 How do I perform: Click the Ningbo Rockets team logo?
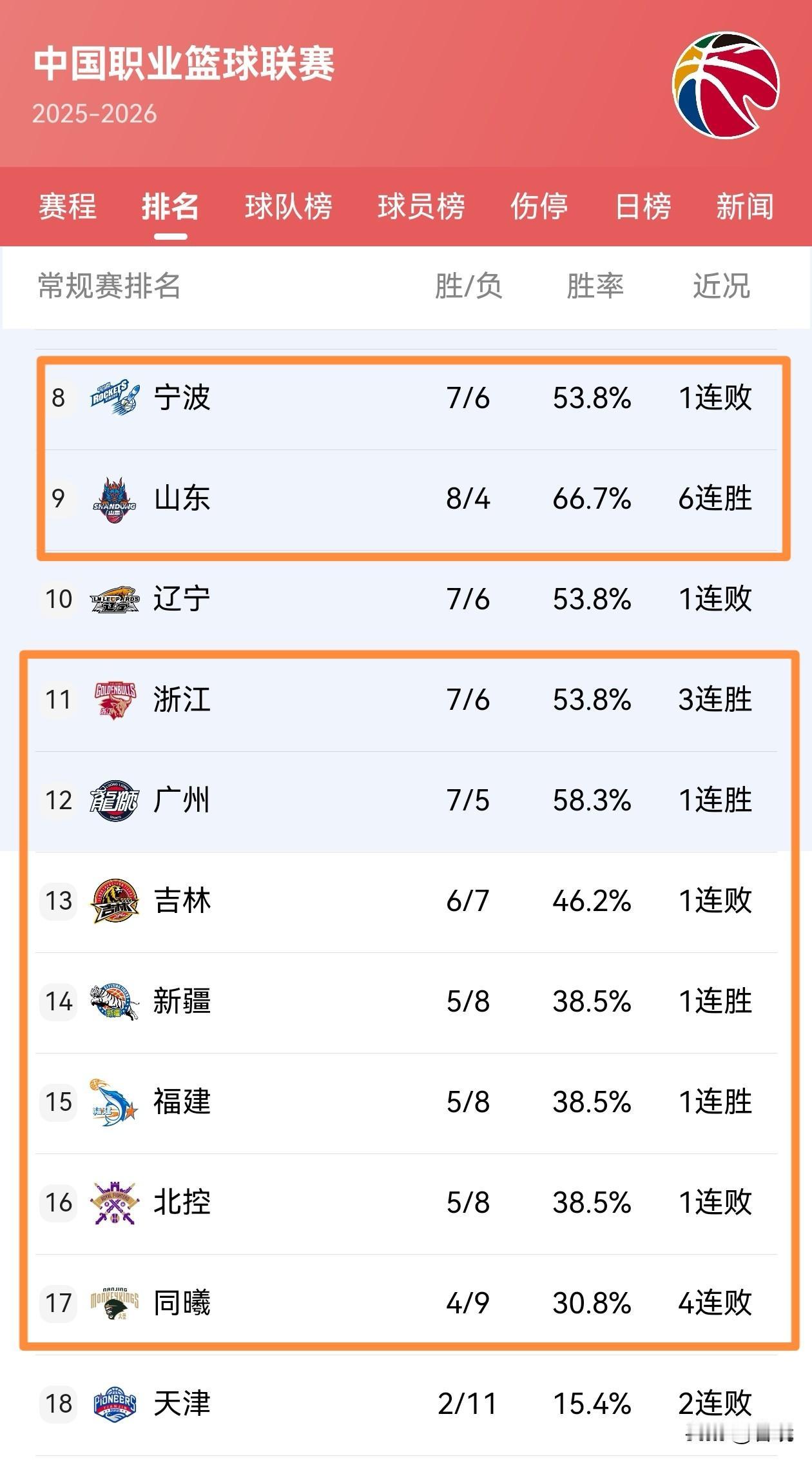pos(115,397)
